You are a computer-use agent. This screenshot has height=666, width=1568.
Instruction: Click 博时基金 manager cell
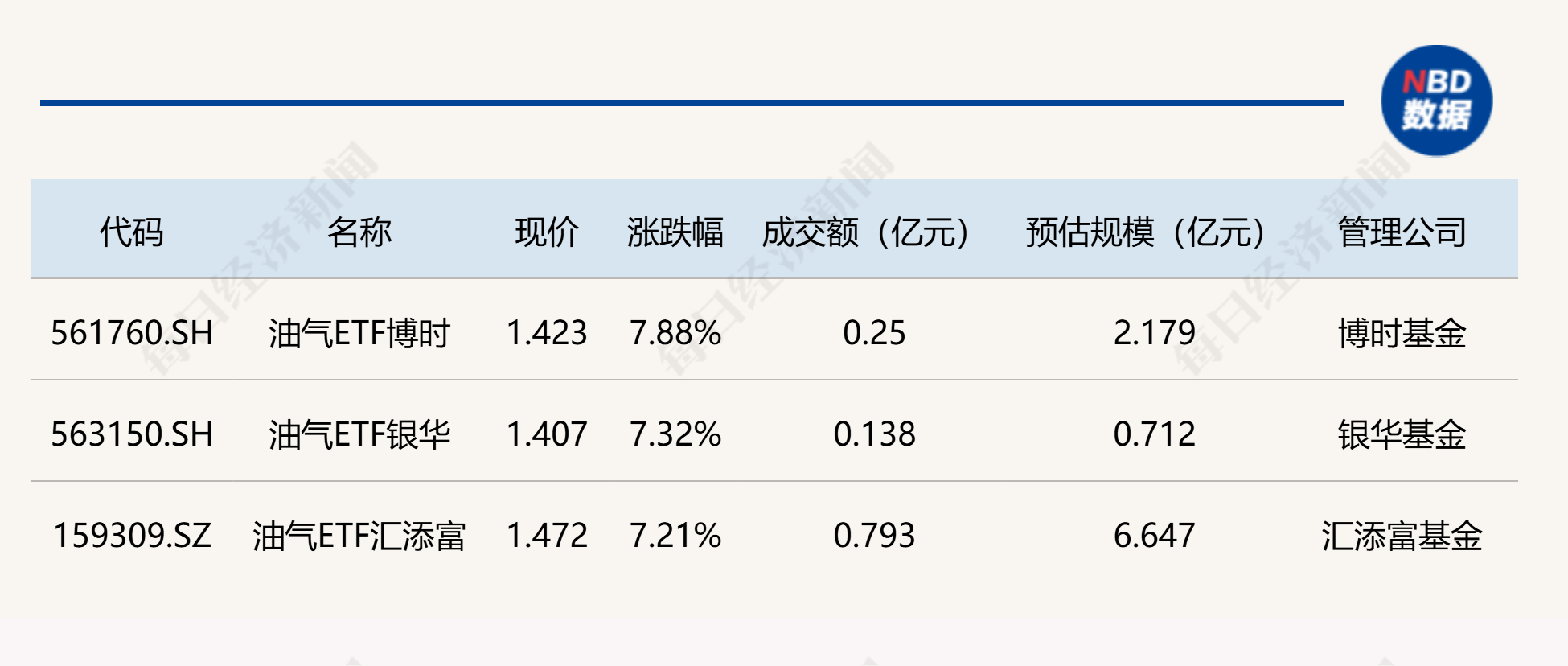(1402, 333)
